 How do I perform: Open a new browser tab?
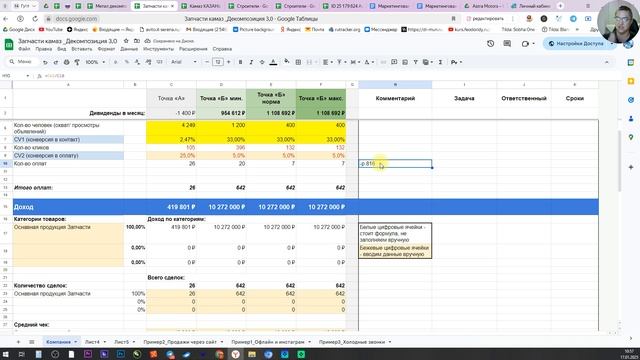click(x=560, y=6)
